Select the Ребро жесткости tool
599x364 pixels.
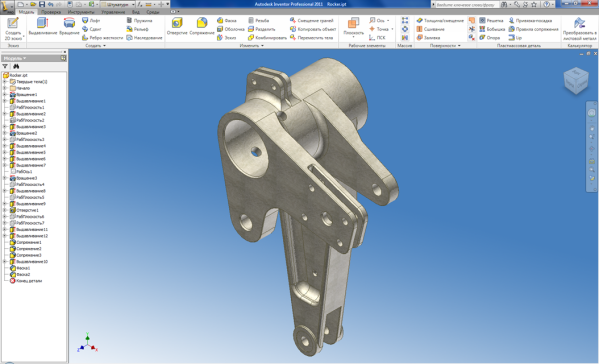point(102,38)
